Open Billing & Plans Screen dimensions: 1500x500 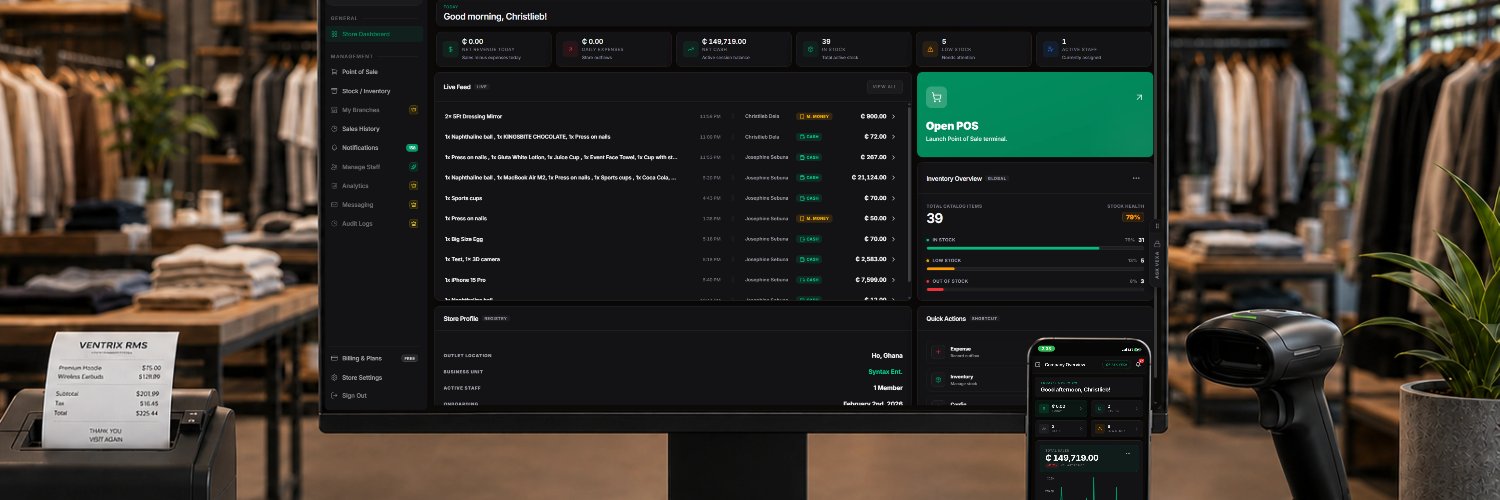coord(374,358)
